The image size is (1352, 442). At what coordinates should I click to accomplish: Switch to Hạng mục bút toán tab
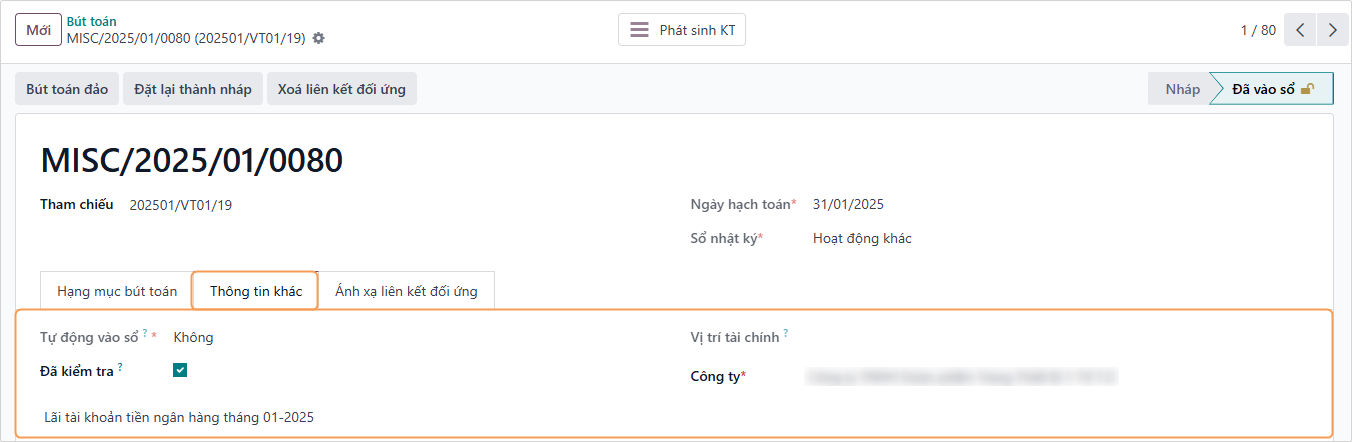(117, 291)
